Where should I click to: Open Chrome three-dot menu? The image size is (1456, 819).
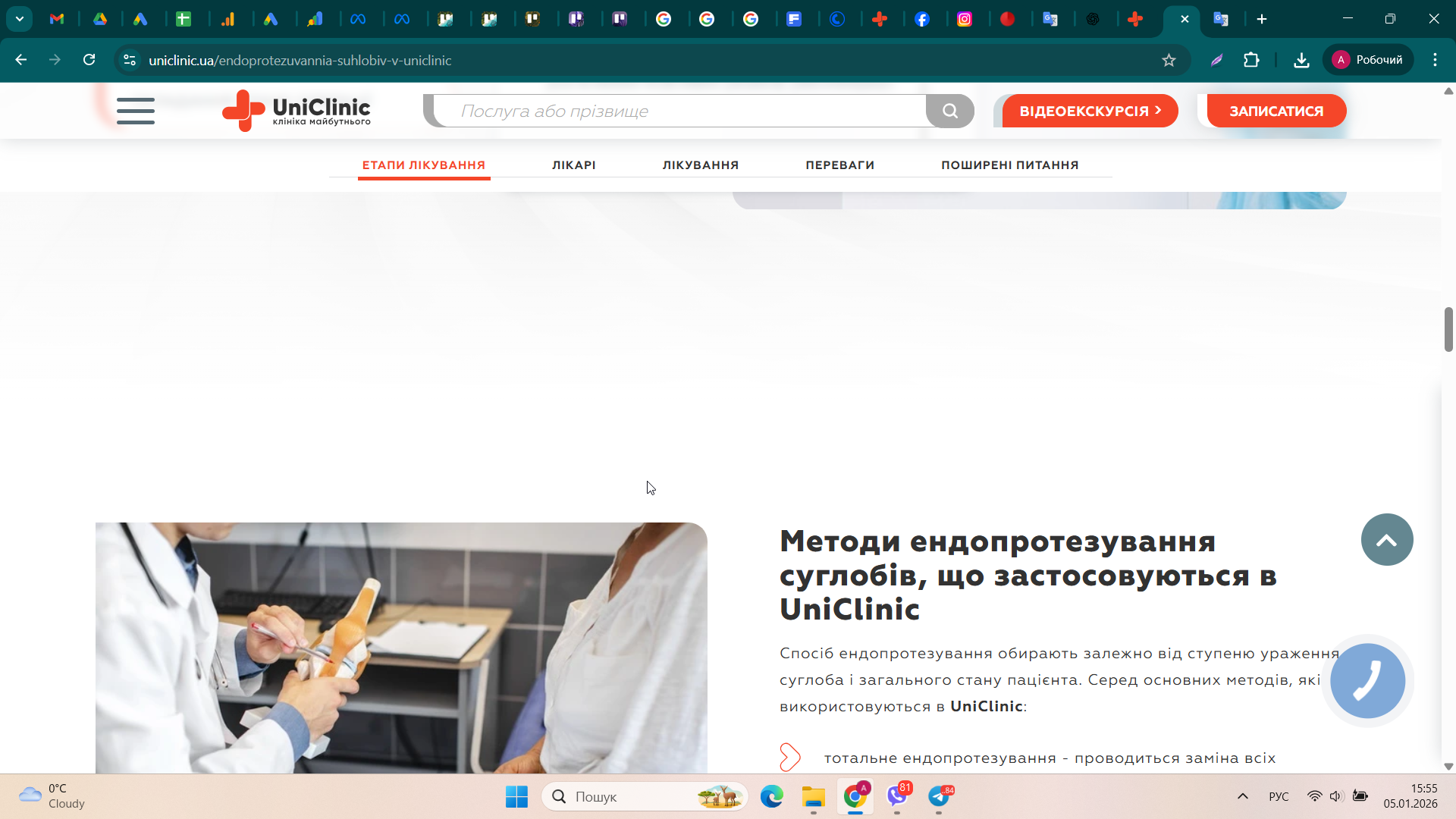[1435, 60]
